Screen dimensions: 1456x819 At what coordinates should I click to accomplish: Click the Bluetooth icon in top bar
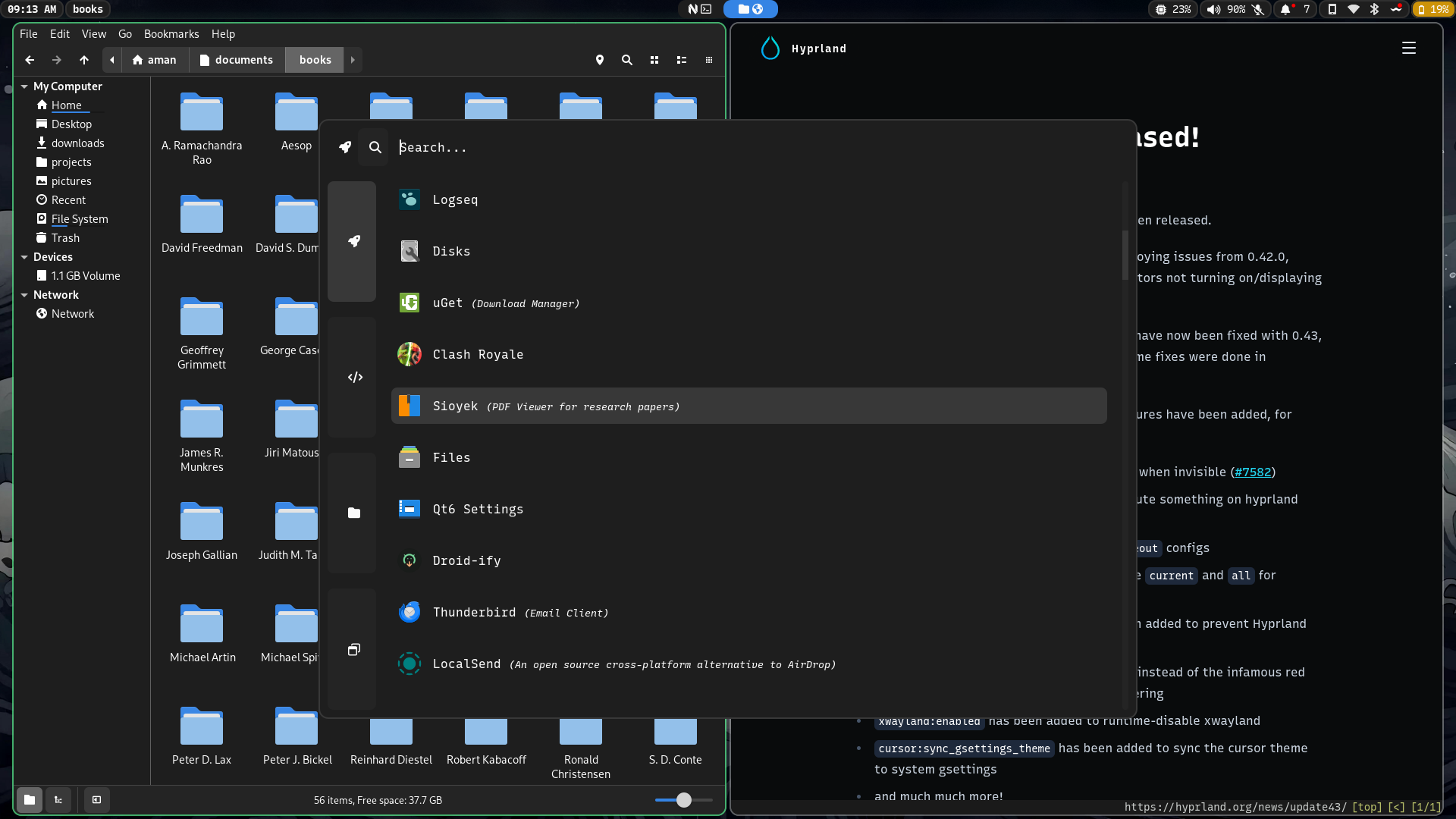coord(1374,9)
